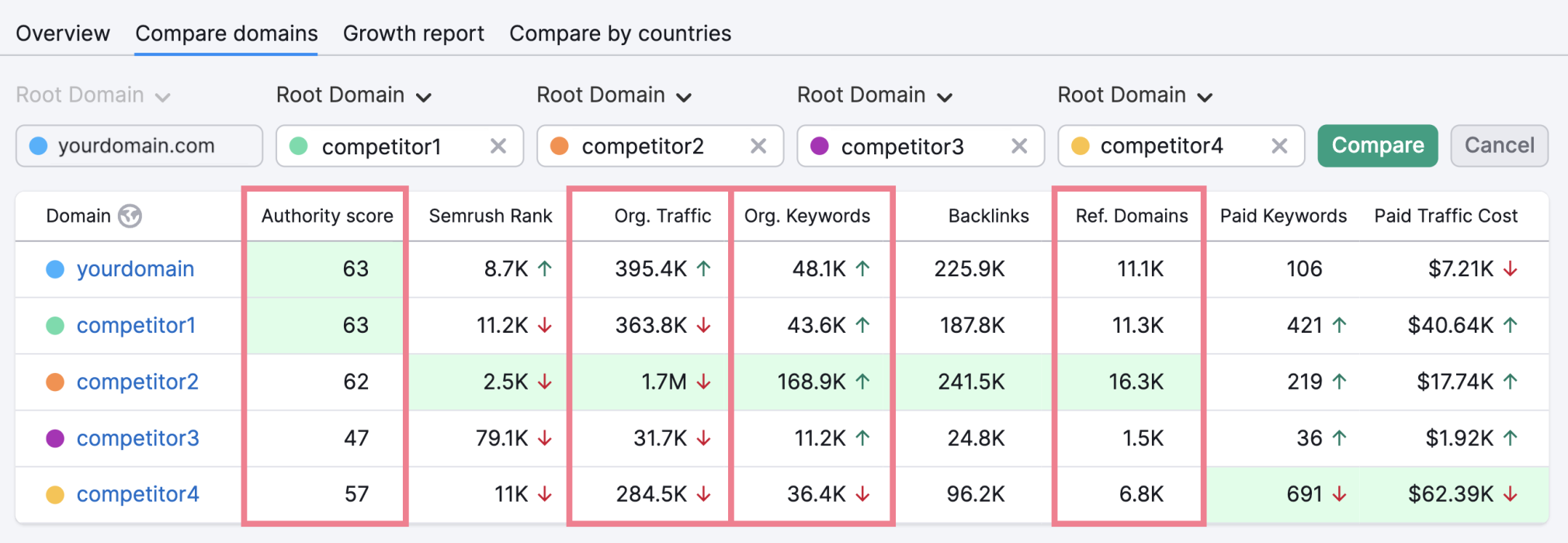Clear competitor3 field with X icon

click(x=1019, y=146)
